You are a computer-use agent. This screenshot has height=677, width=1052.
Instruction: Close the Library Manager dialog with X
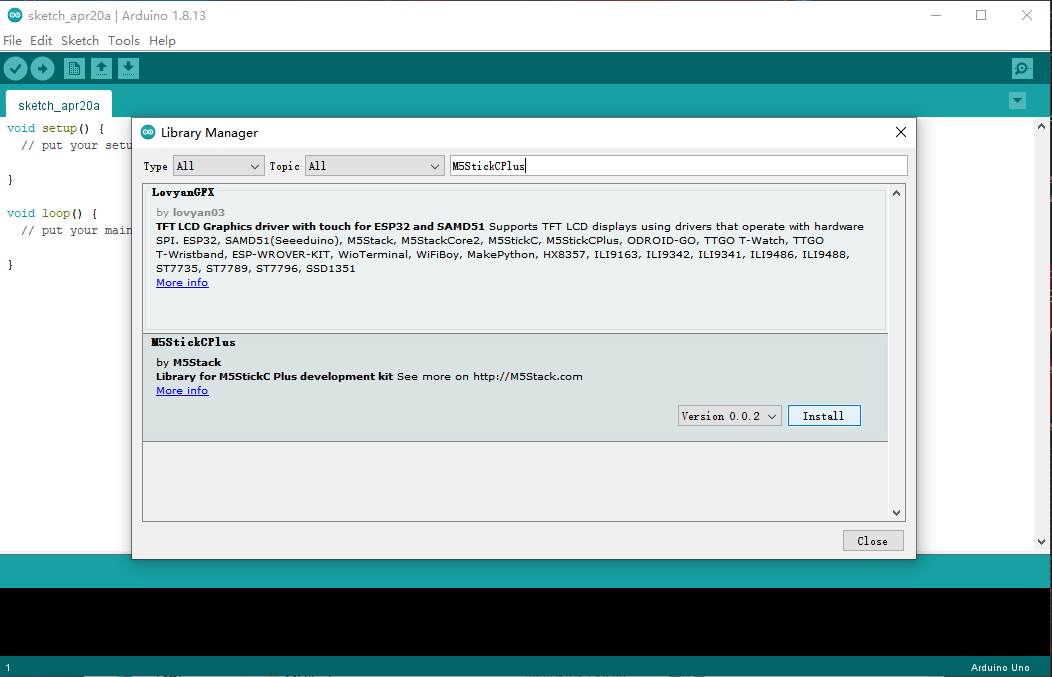[900, 132]
